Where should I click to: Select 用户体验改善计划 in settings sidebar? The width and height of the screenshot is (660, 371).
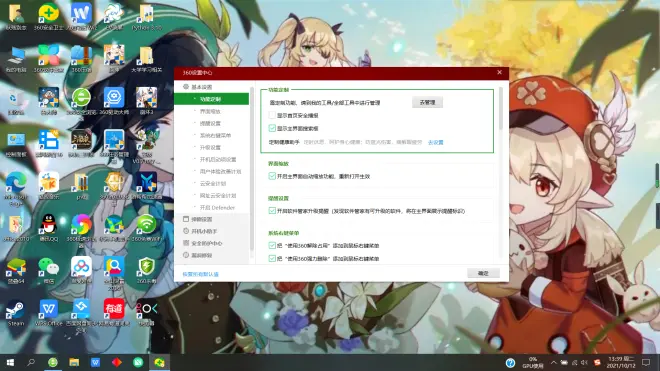tap(212, 171)
